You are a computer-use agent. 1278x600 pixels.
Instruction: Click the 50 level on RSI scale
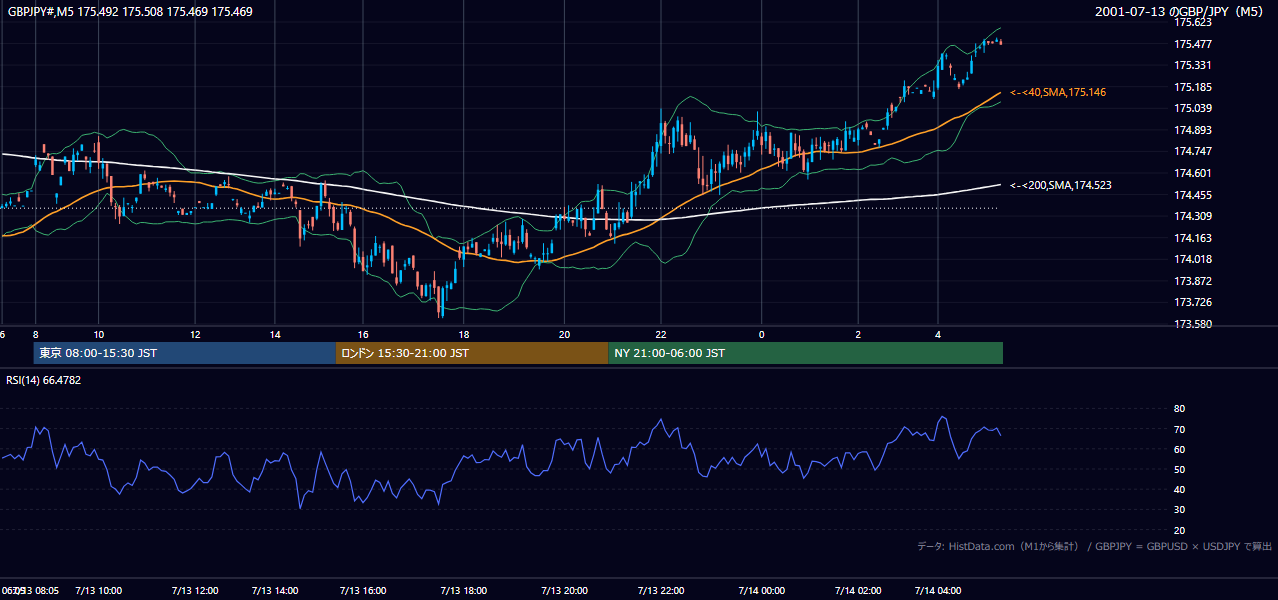point(1180,469)
